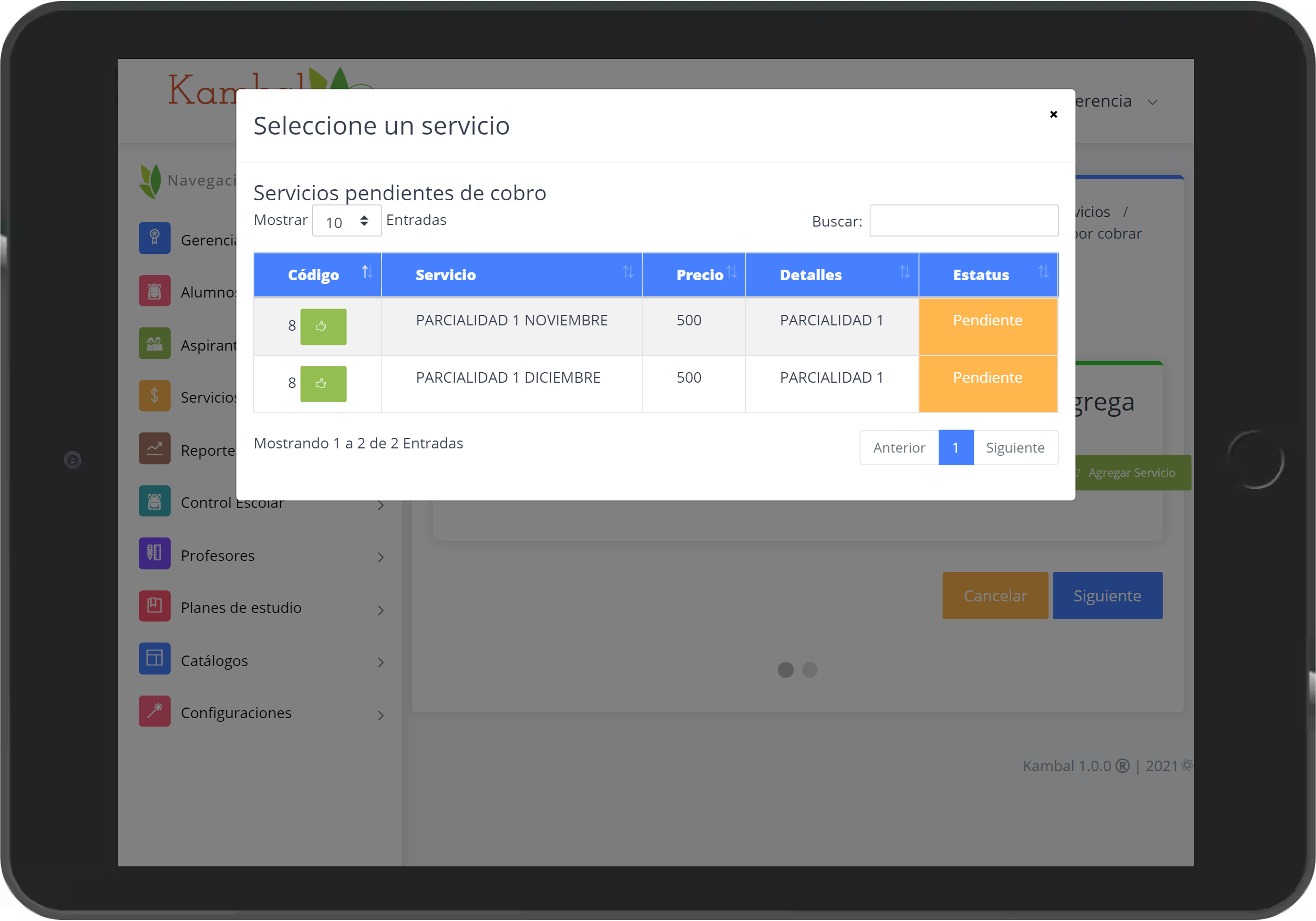Open Configuraciones in the sidebar

coord(236,713)
